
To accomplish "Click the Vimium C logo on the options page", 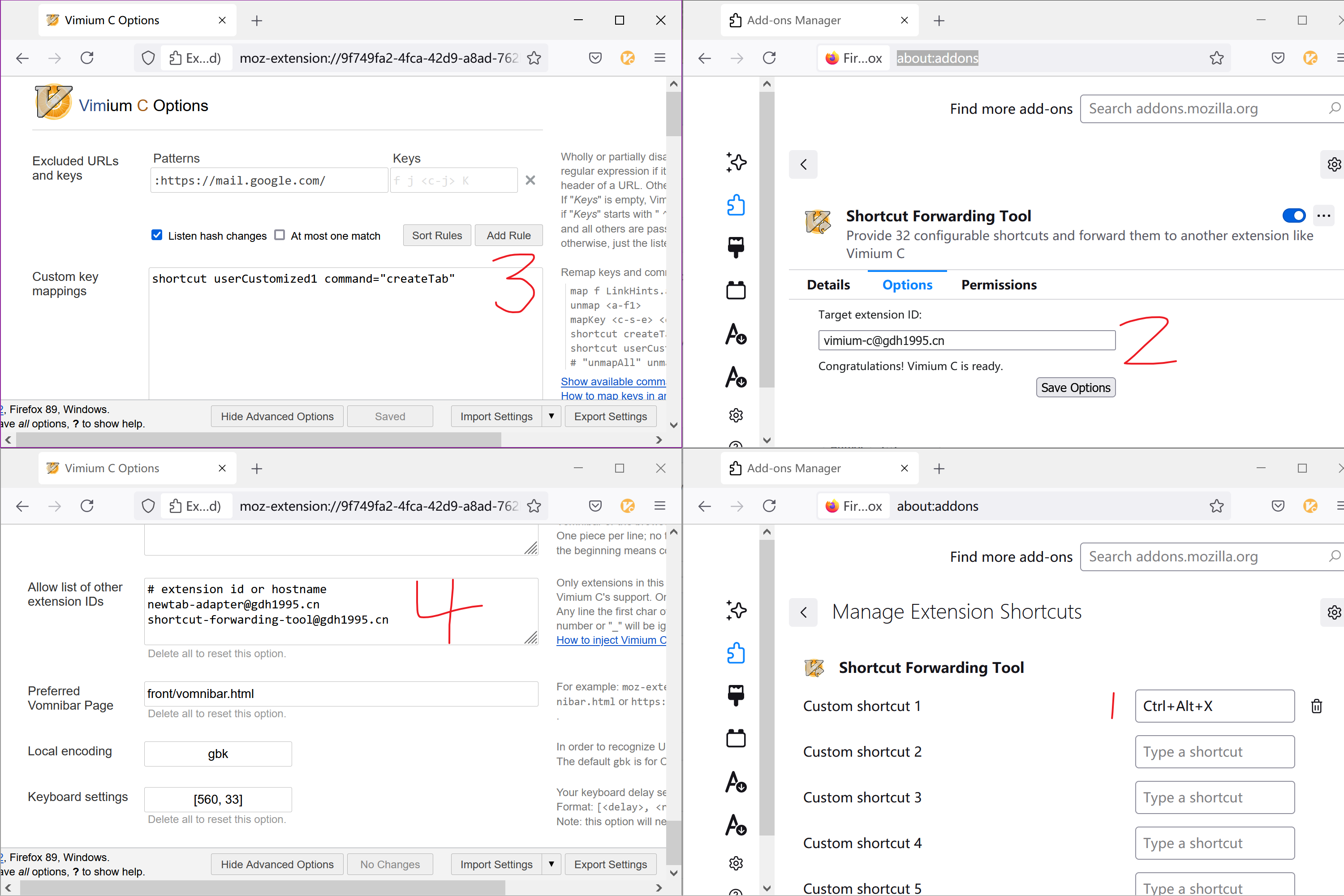I will coord(53,103).
